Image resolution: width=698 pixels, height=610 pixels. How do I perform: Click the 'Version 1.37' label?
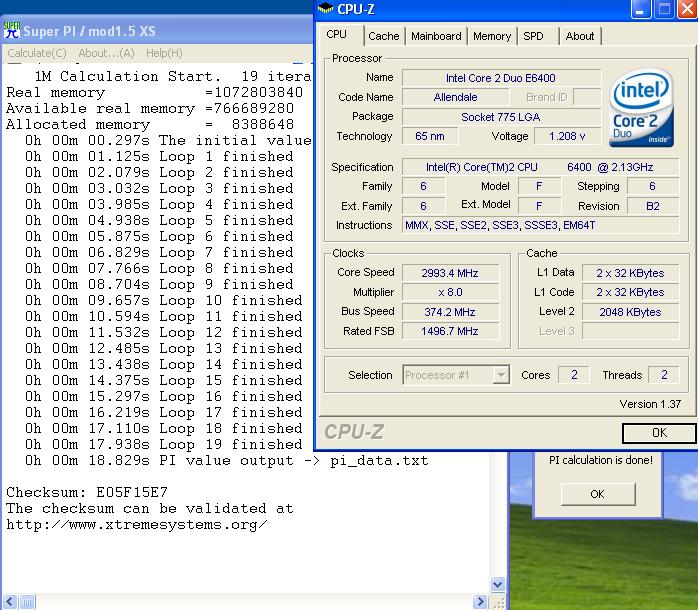click(650, 404)
